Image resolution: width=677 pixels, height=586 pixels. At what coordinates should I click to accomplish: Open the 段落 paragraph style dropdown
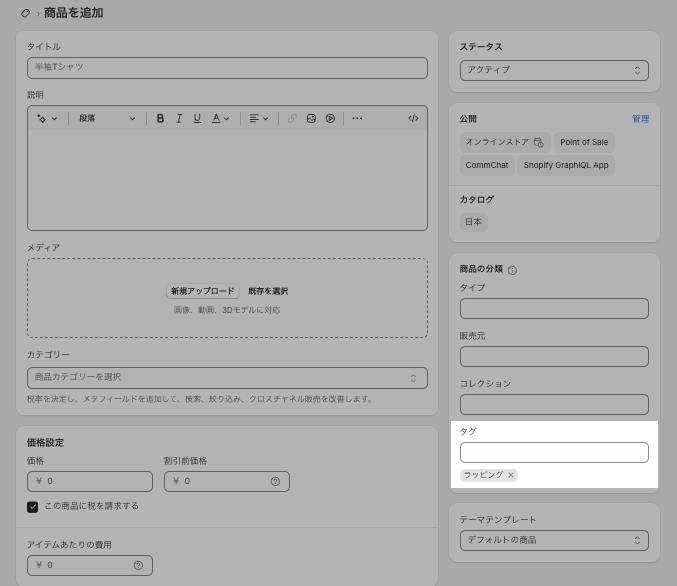(107, 118)
